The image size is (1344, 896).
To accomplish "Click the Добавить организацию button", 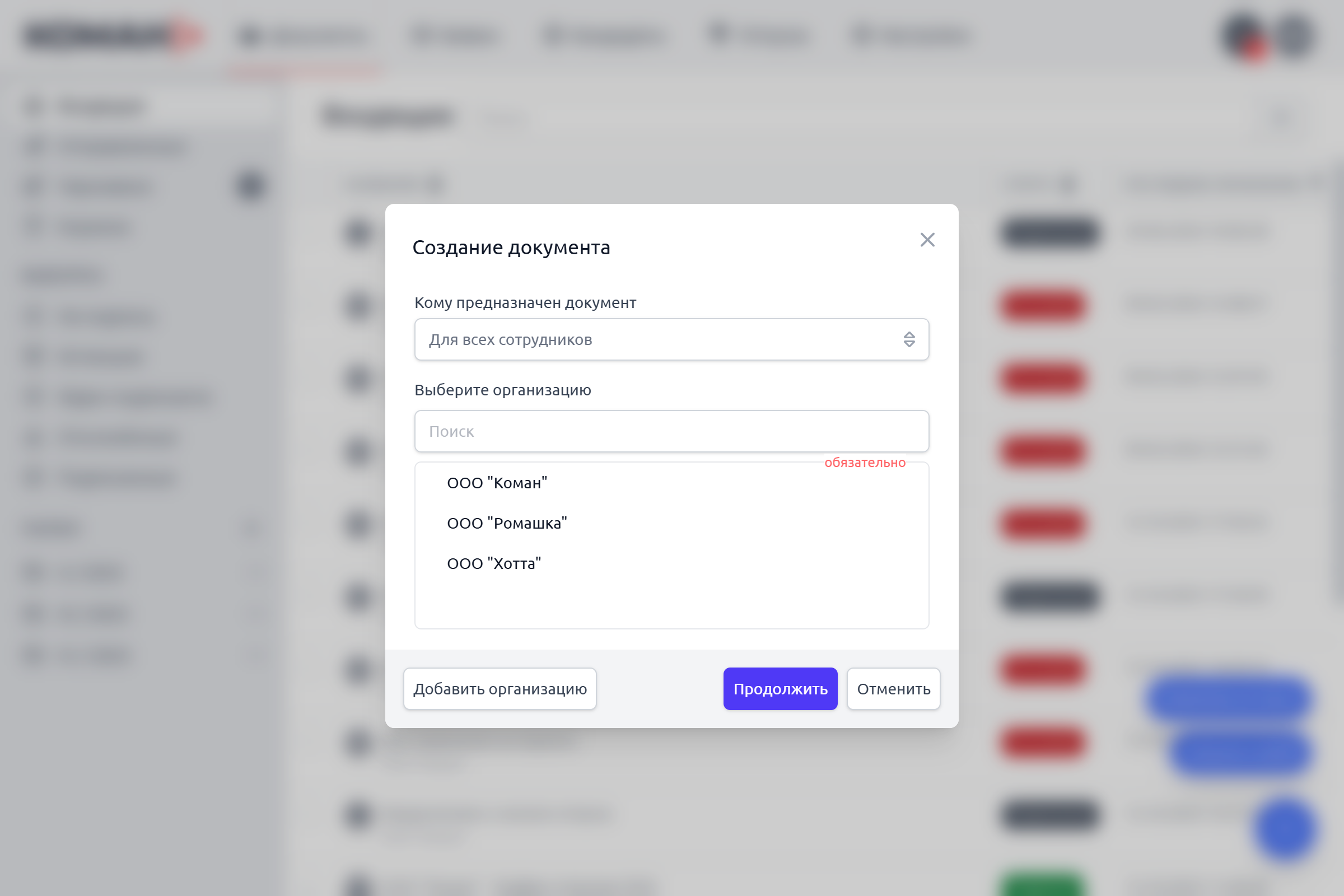I will pos(500,689).
